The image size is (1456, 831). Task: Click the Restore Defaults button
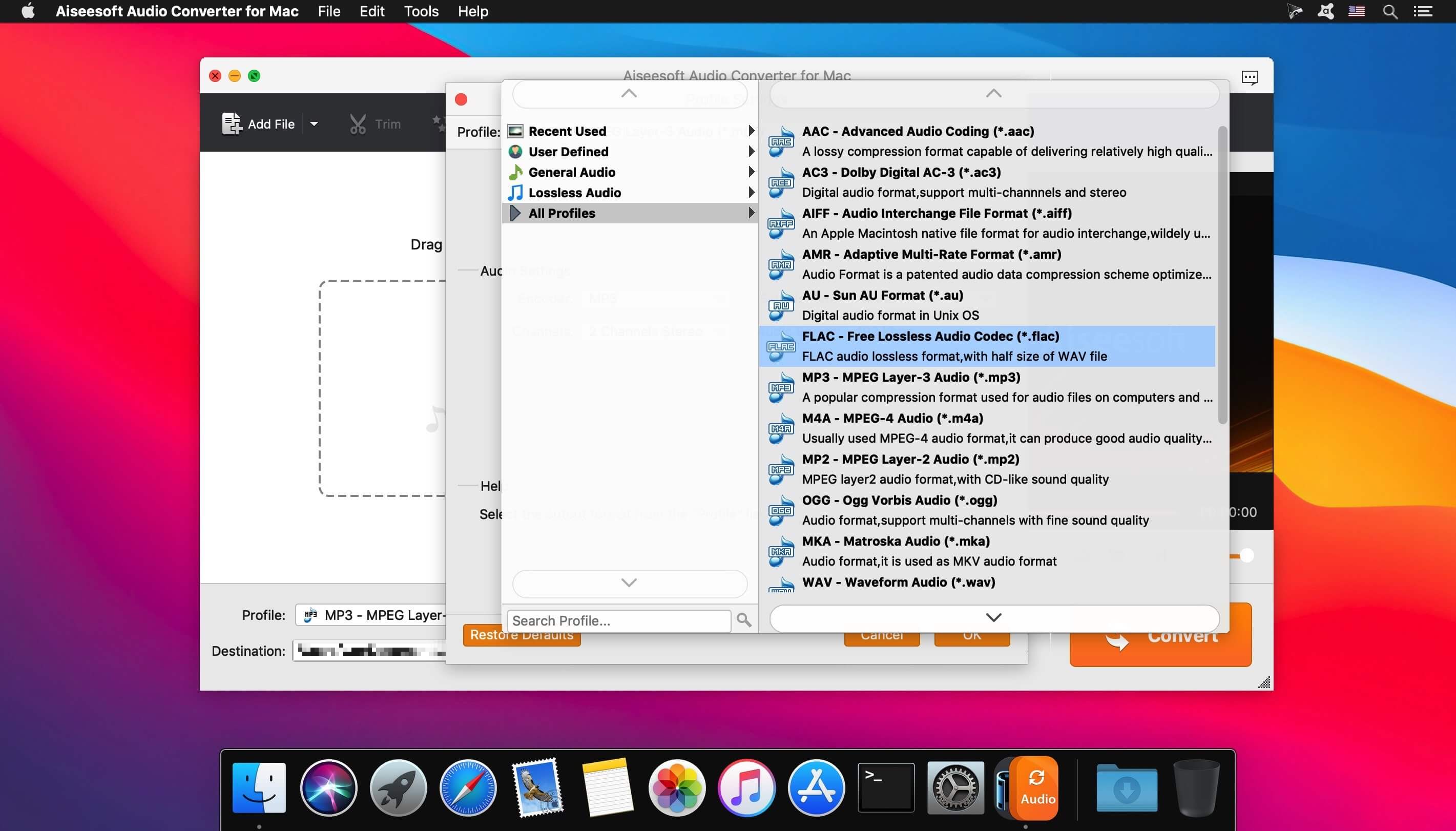coord(522,635)
